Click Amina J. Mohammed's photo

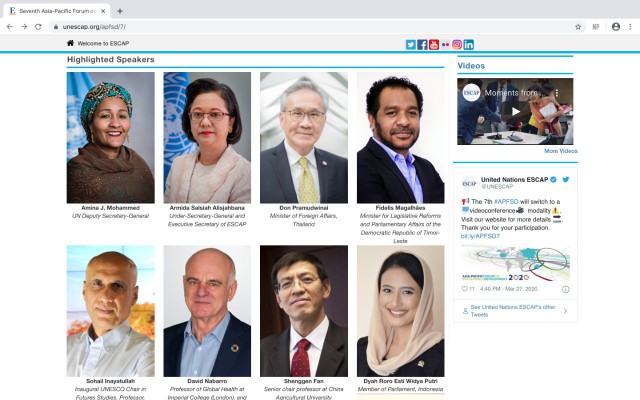click(111, 137)
